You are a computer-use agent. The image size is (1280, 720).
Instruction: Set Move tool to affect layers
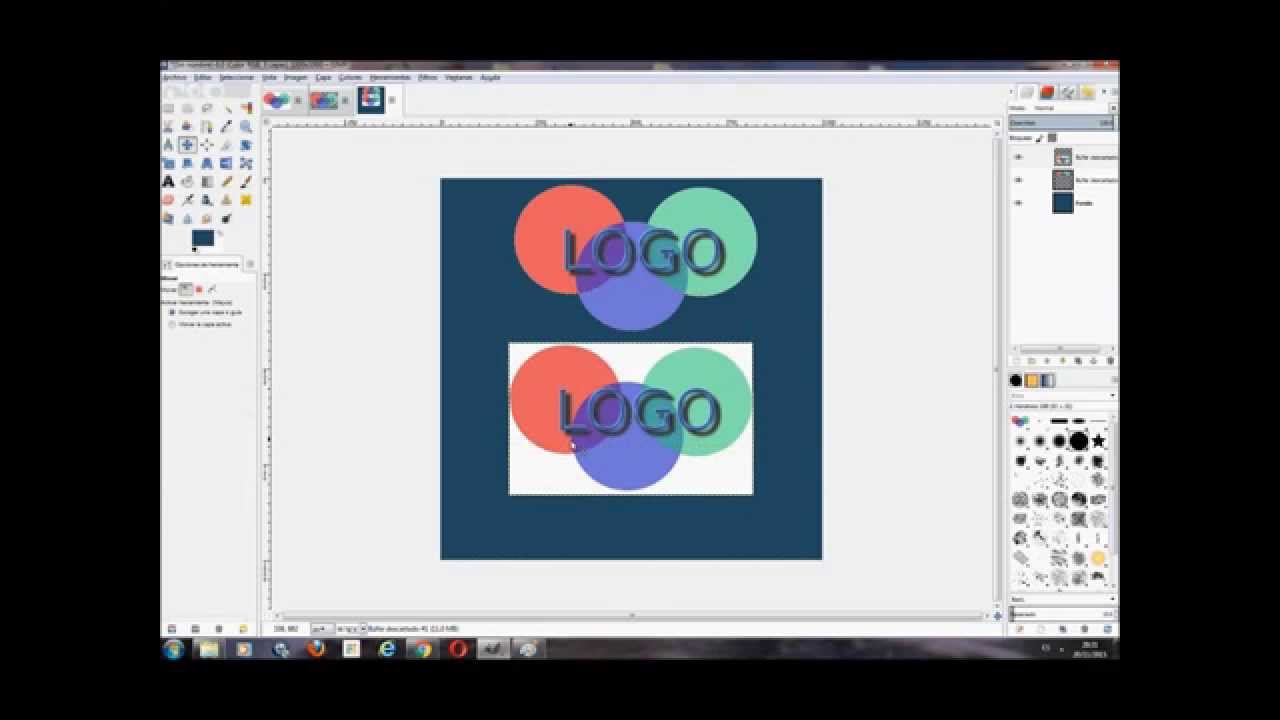[x=185, y=289]
